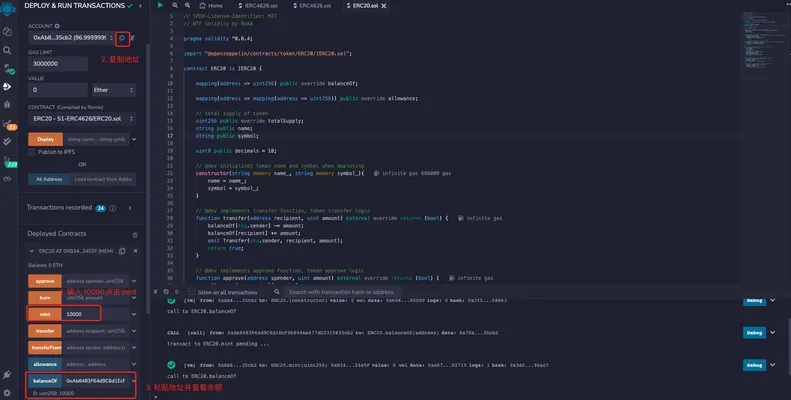The width and height of the screenshot is (791, 400).
Task: Click the transferFrom function button
Action: (45, 348)
